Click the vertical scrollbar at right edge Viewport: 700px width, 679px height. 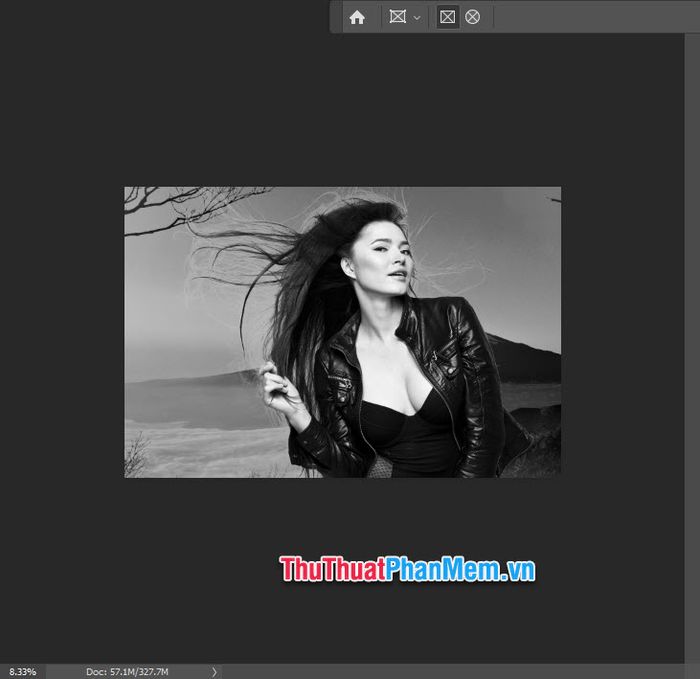692,348
